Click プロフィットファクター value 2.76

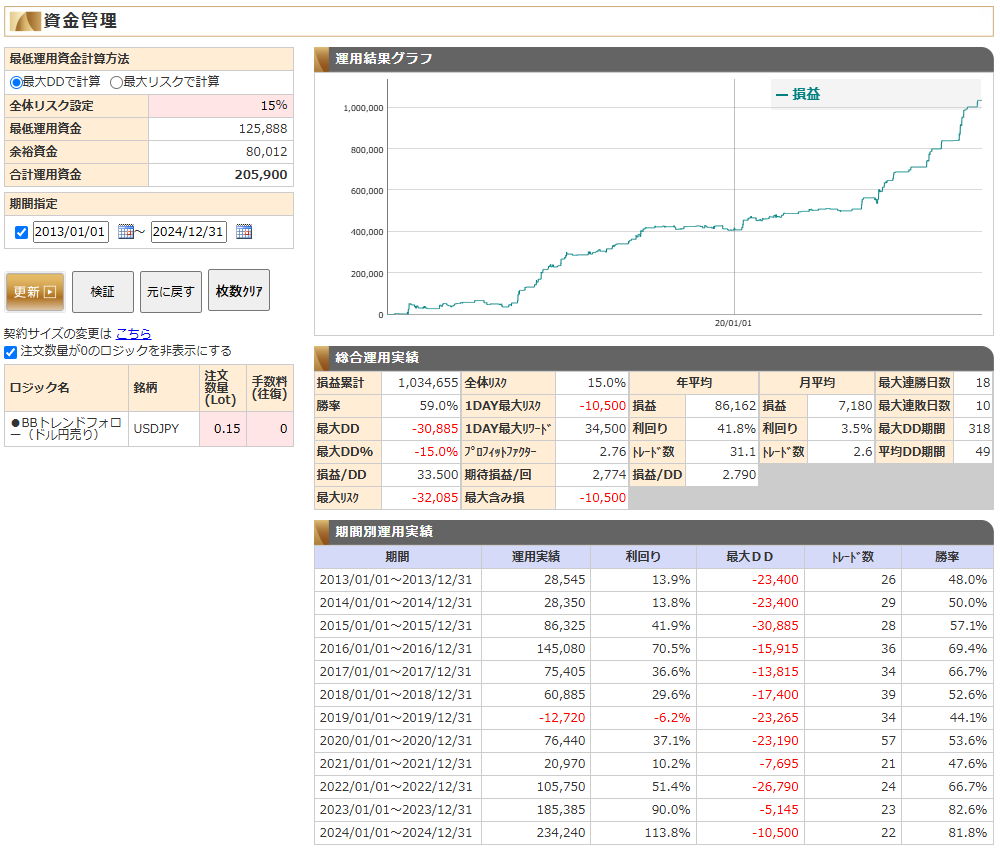tap(613, 452)
